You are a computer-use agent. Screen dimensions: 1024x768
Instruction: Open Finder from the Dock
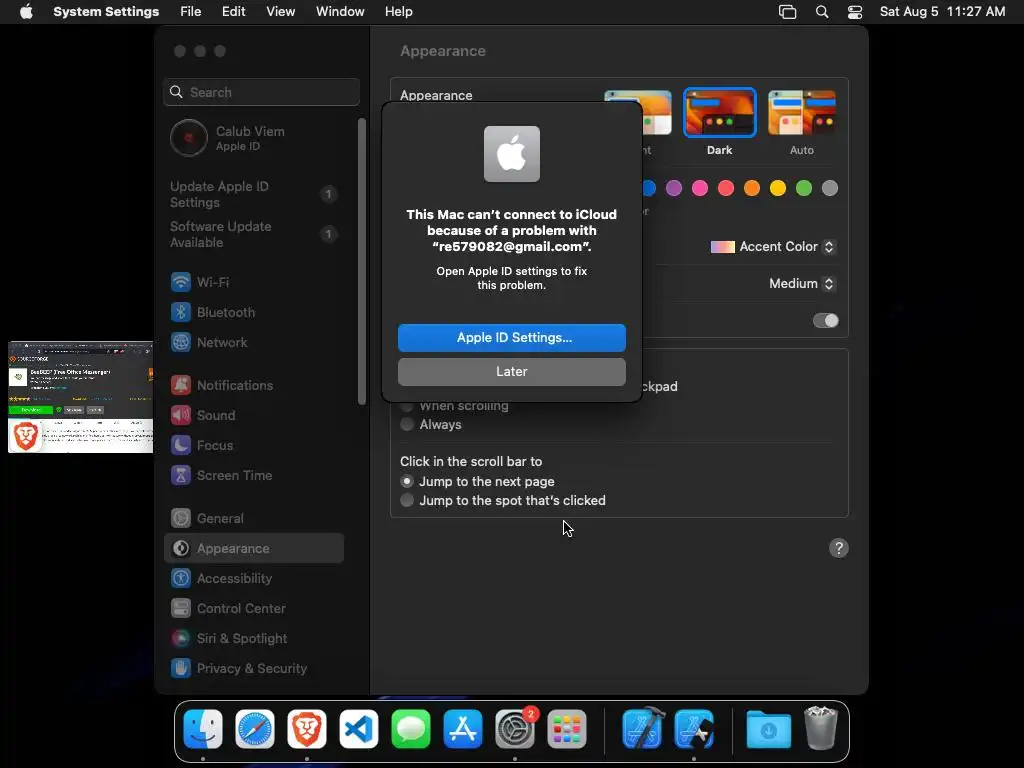203,729
